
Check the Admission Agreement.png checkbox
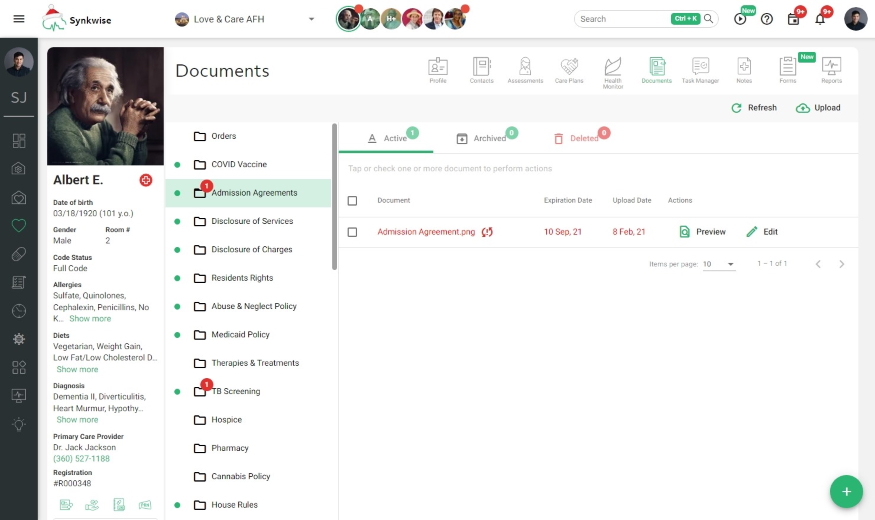[x=352, y=232]
